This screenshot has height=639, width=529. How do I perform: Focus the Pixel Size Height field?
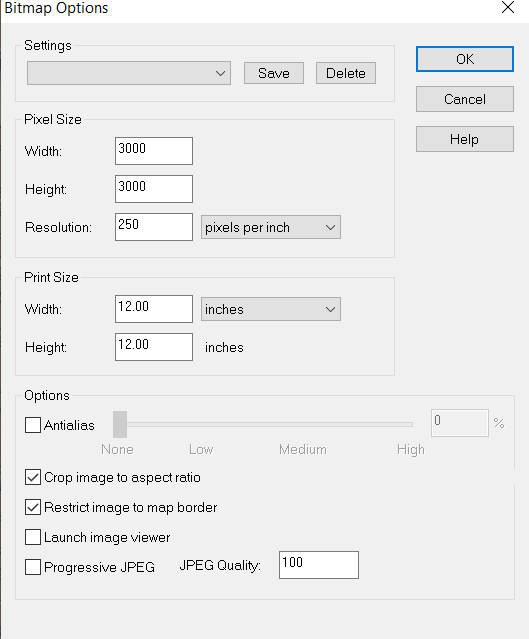pos(154,189)
